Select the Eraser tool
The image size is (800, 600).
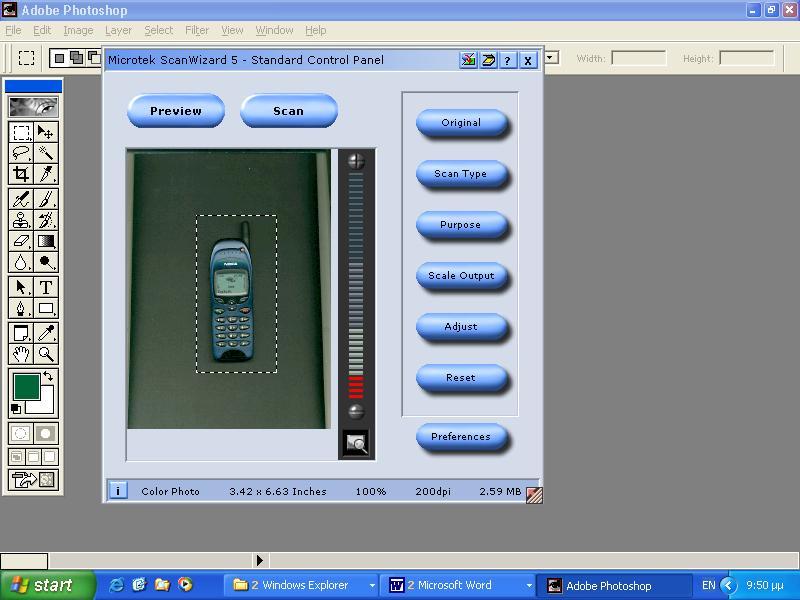tap(21, 241)
